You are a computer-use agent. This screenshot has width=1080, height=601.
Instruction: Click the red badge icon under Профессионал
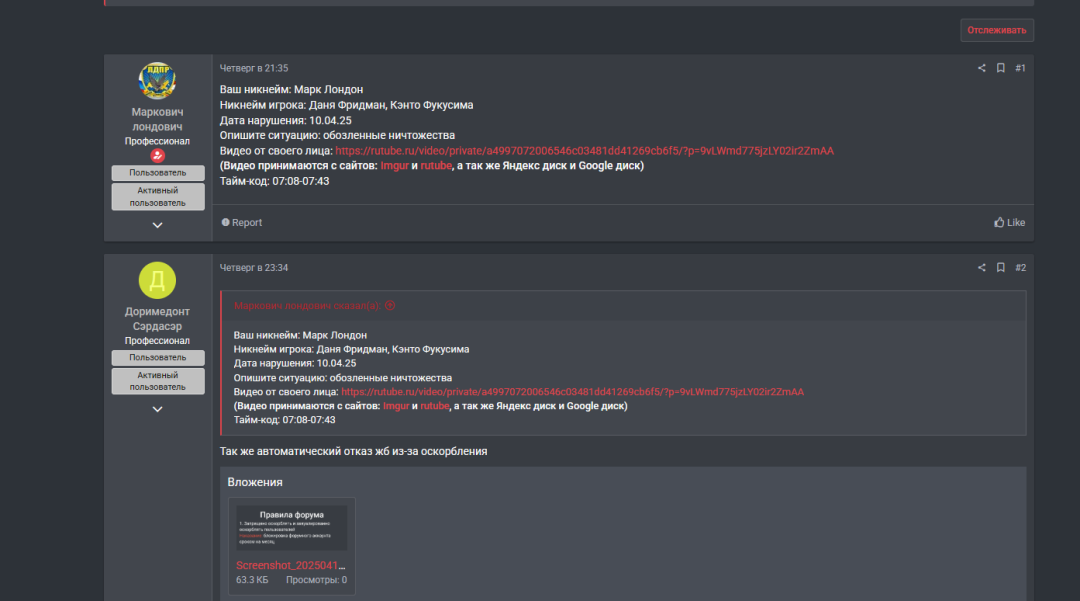pyautogui.click(x=157, y=156)
